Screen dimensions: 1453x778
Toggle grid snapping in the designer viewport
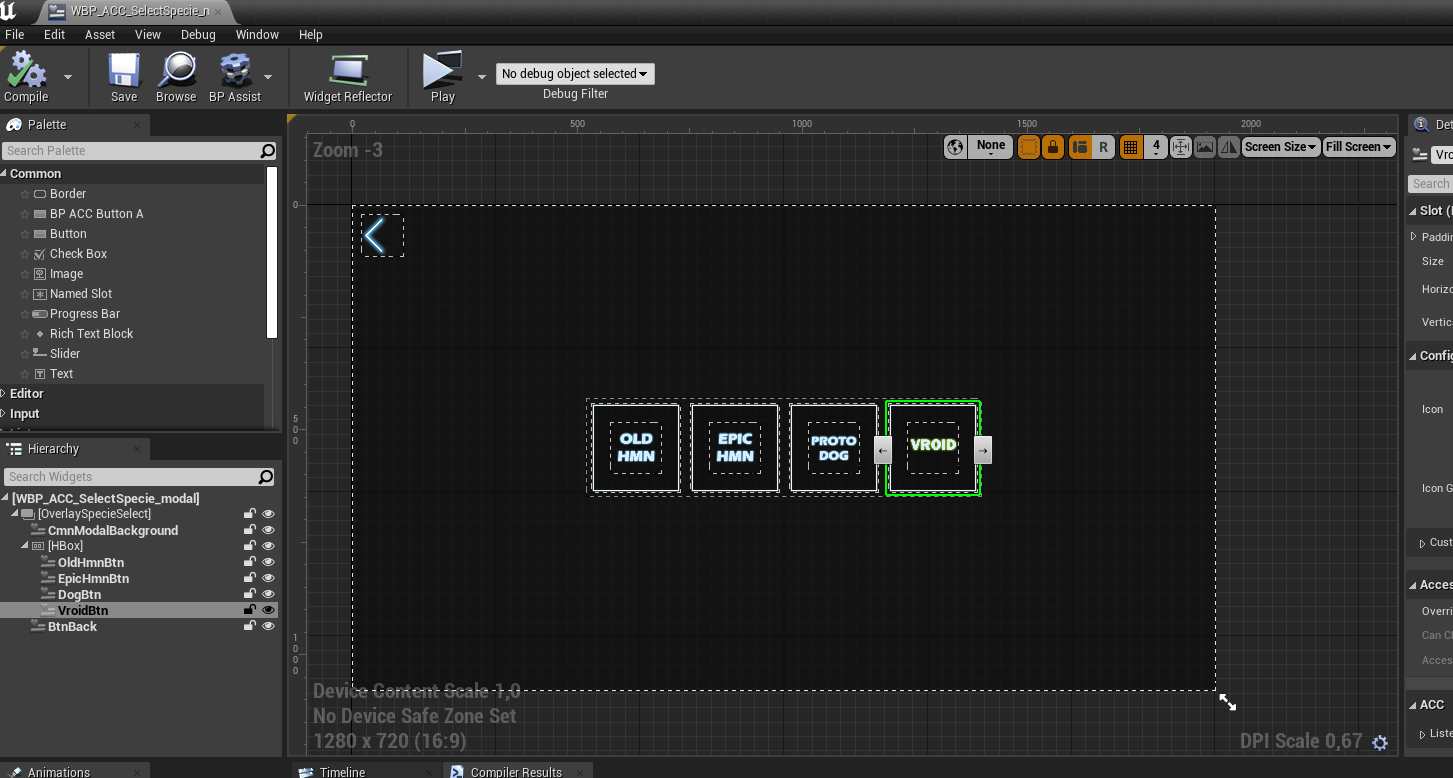1131,147
